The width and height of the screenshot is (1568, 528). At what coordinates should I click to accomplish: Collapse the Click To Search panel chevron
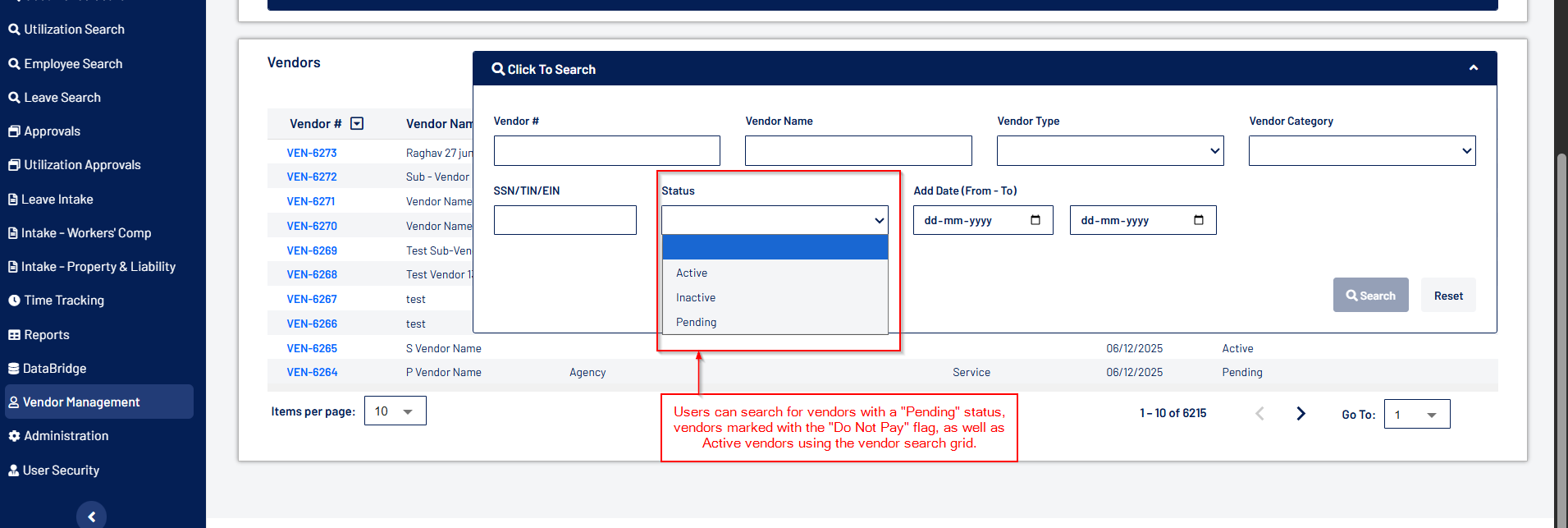point(1473,68)
